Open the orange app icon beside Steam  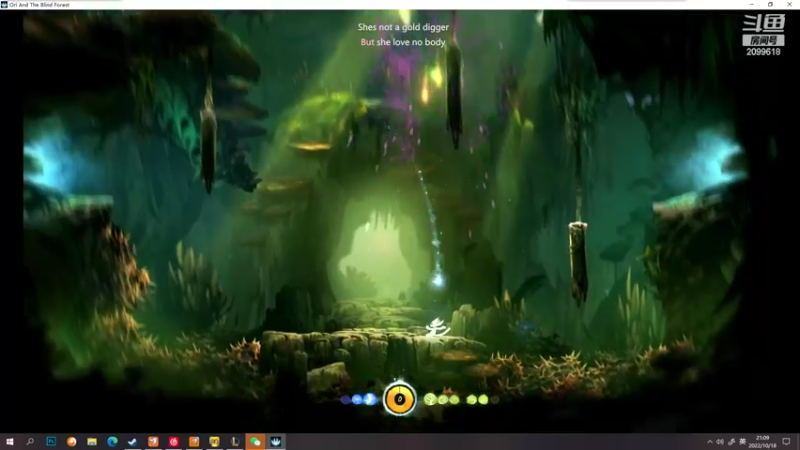click(x=153, y=441)
